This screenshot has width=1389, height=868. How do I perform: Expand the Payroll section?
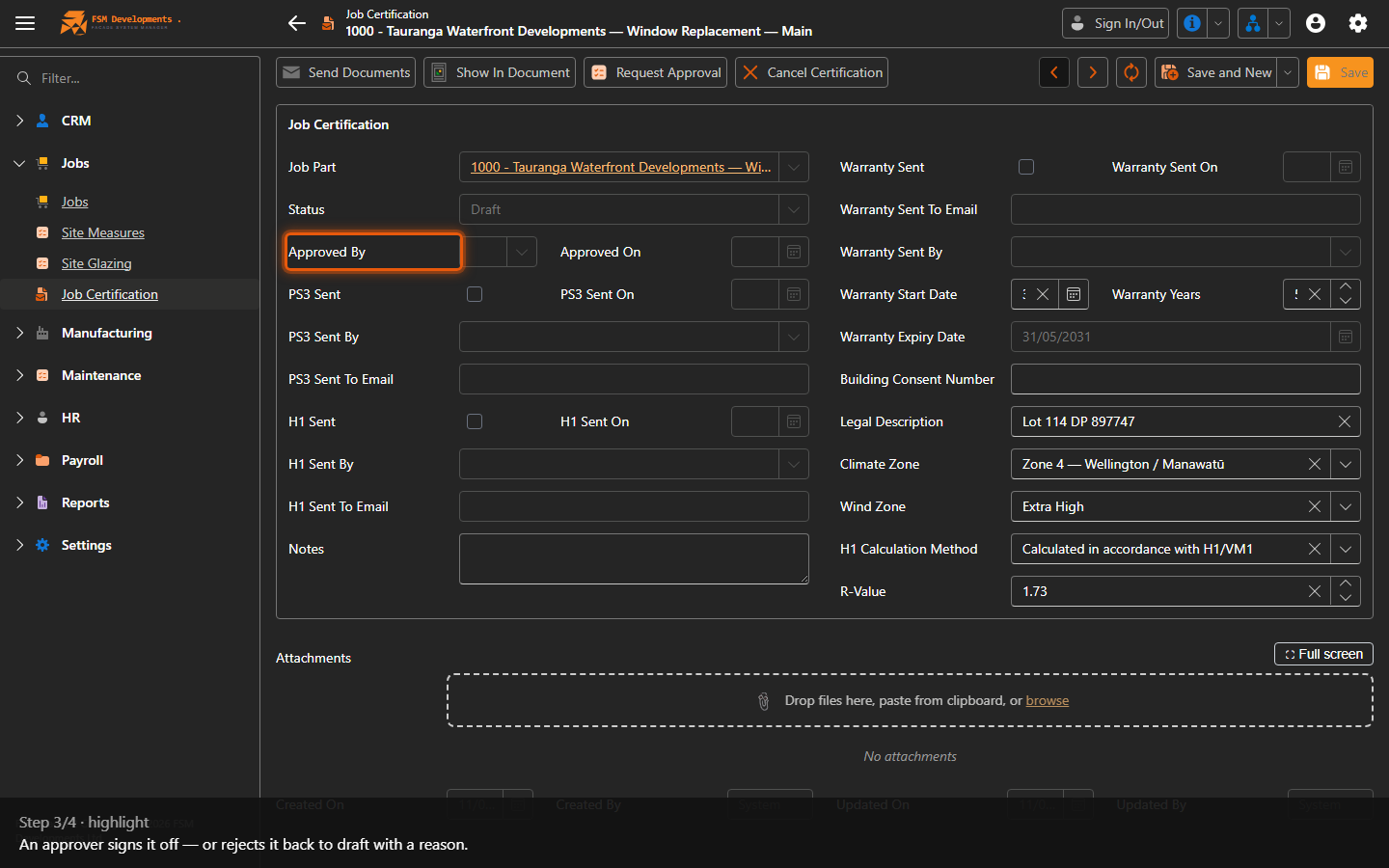pyautogui.click(x=19, y=460)
